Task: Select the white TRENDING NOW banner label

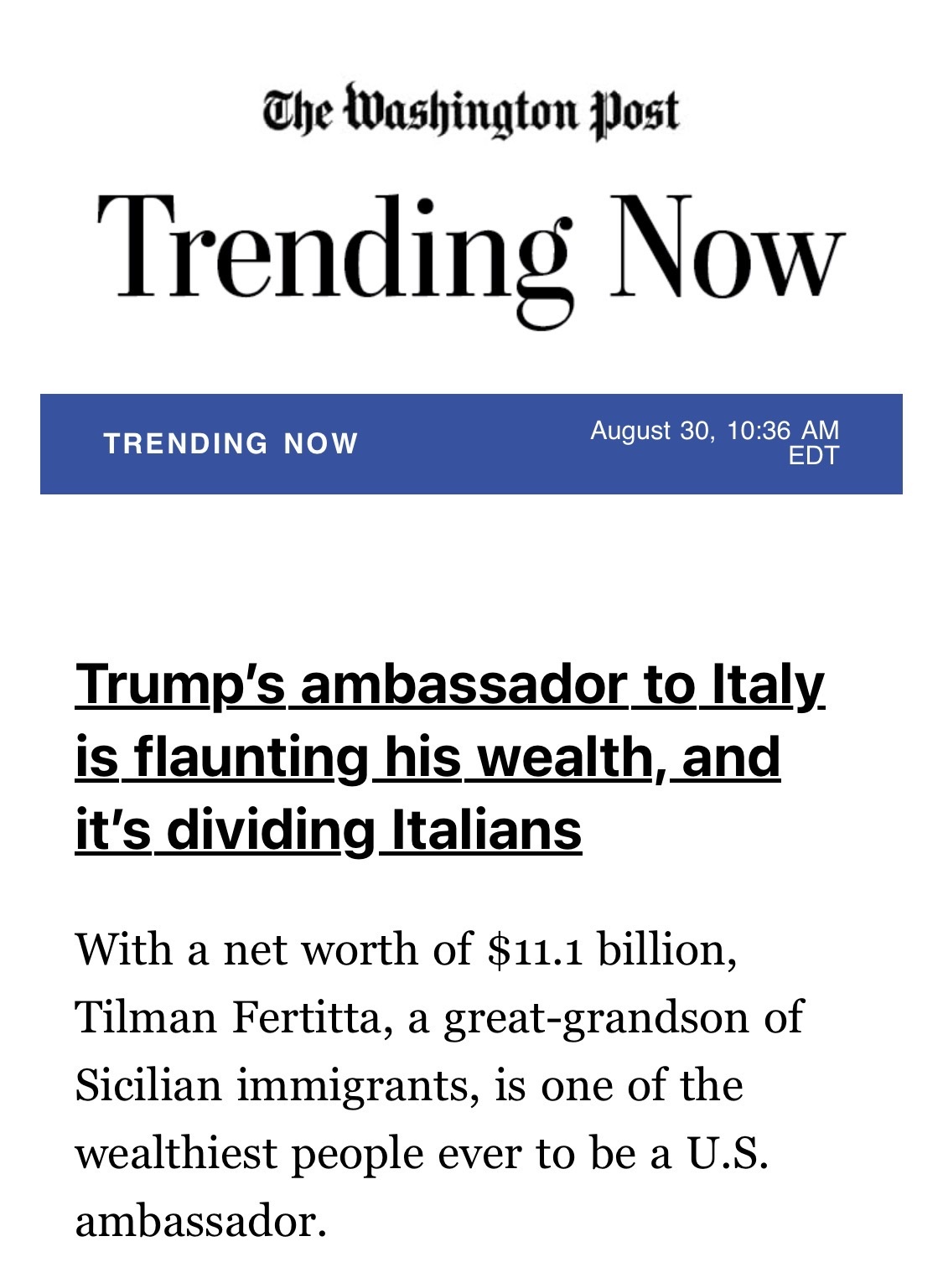Action: [231, 442]
